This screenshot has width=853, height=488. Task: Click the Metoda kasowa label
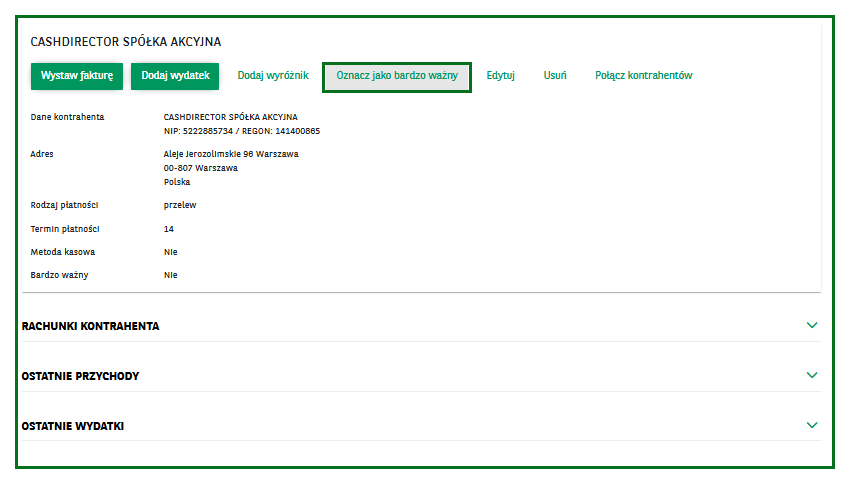click(63, 252)
